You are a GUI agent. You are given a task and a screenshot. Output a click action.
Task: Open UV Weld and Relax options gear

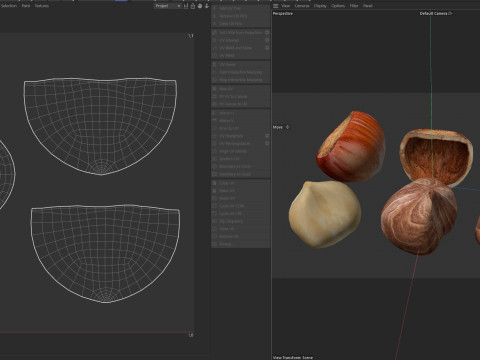click(267, 48)
